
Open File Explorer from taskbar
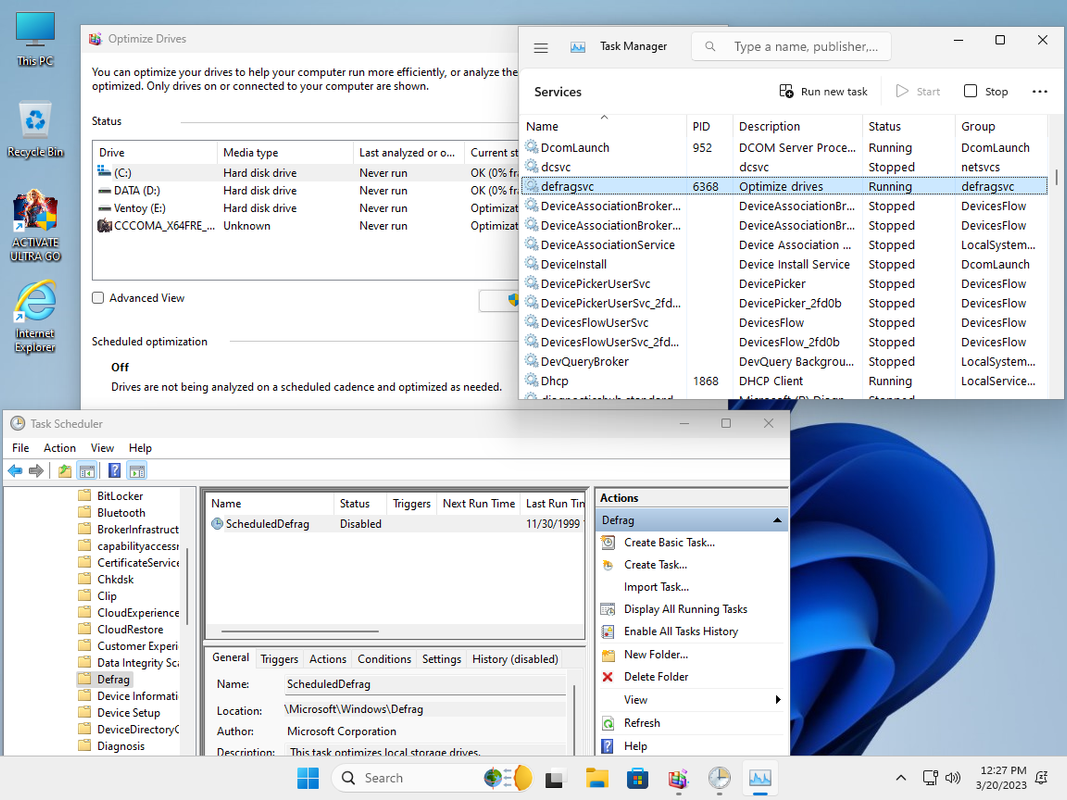(597, 778)
